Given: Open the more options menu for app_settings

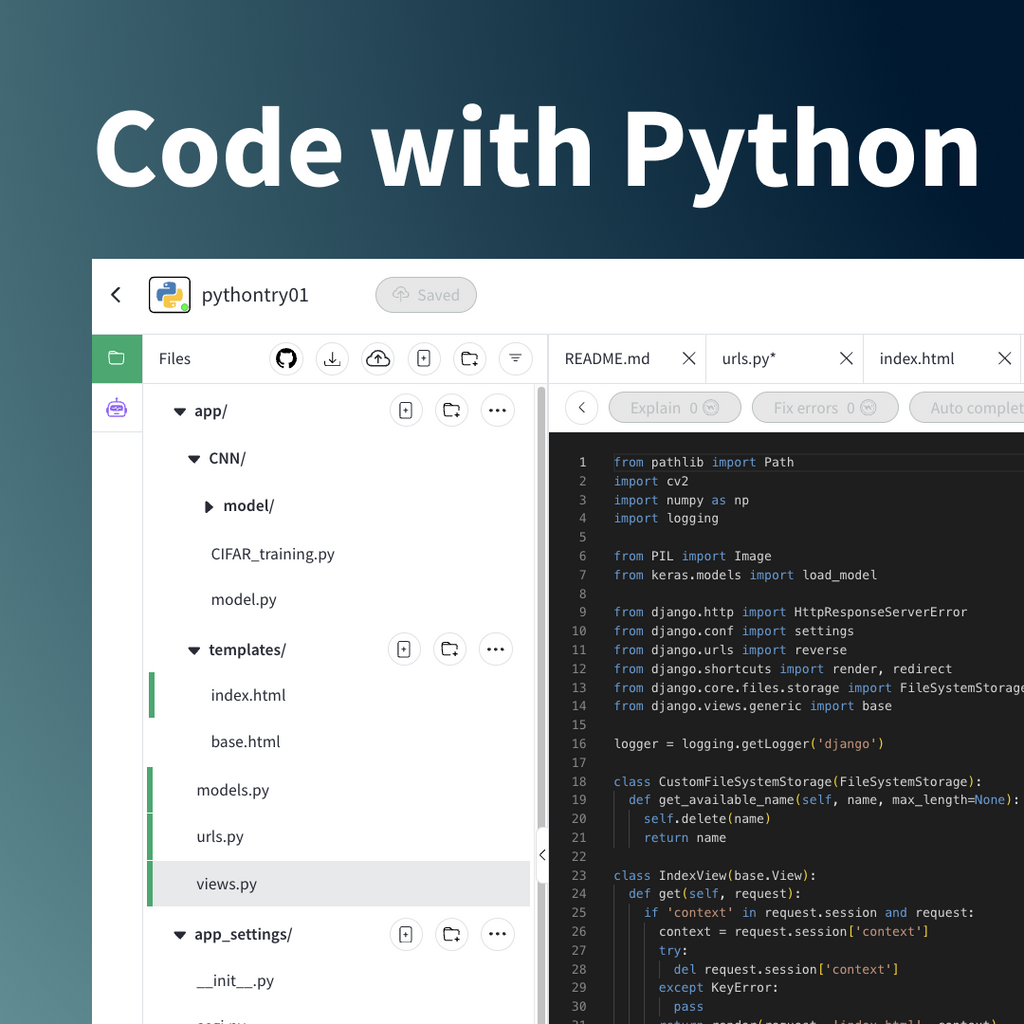Looking at the screenshot, I should 497,934.
